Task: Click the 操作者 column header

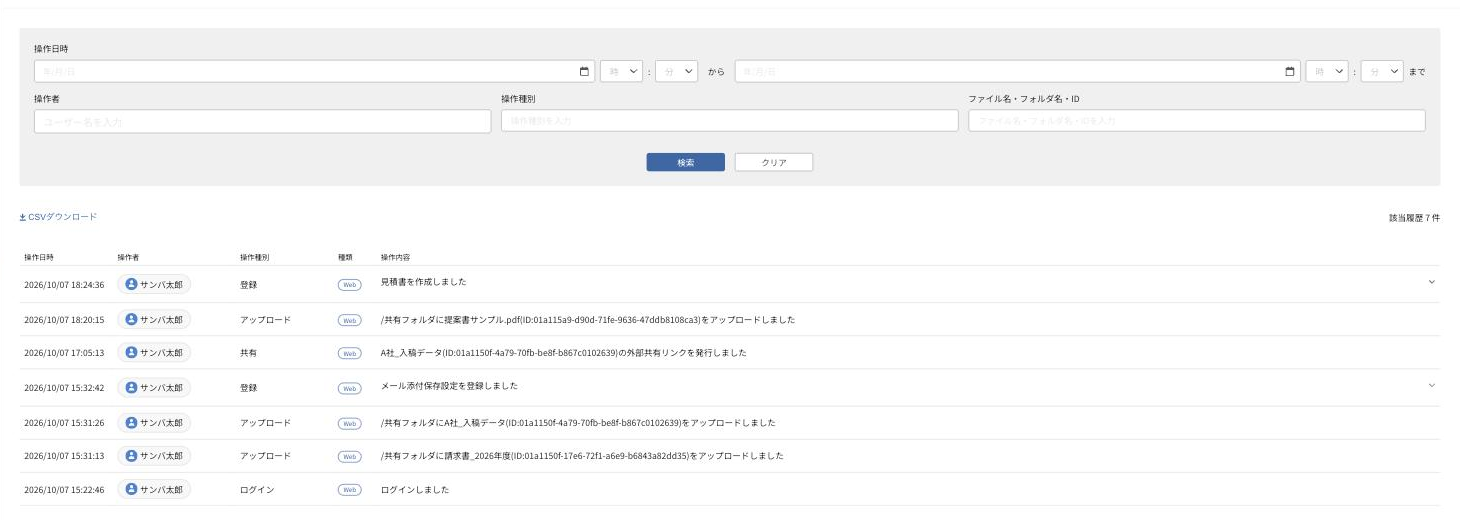Action: pos(128,257)
